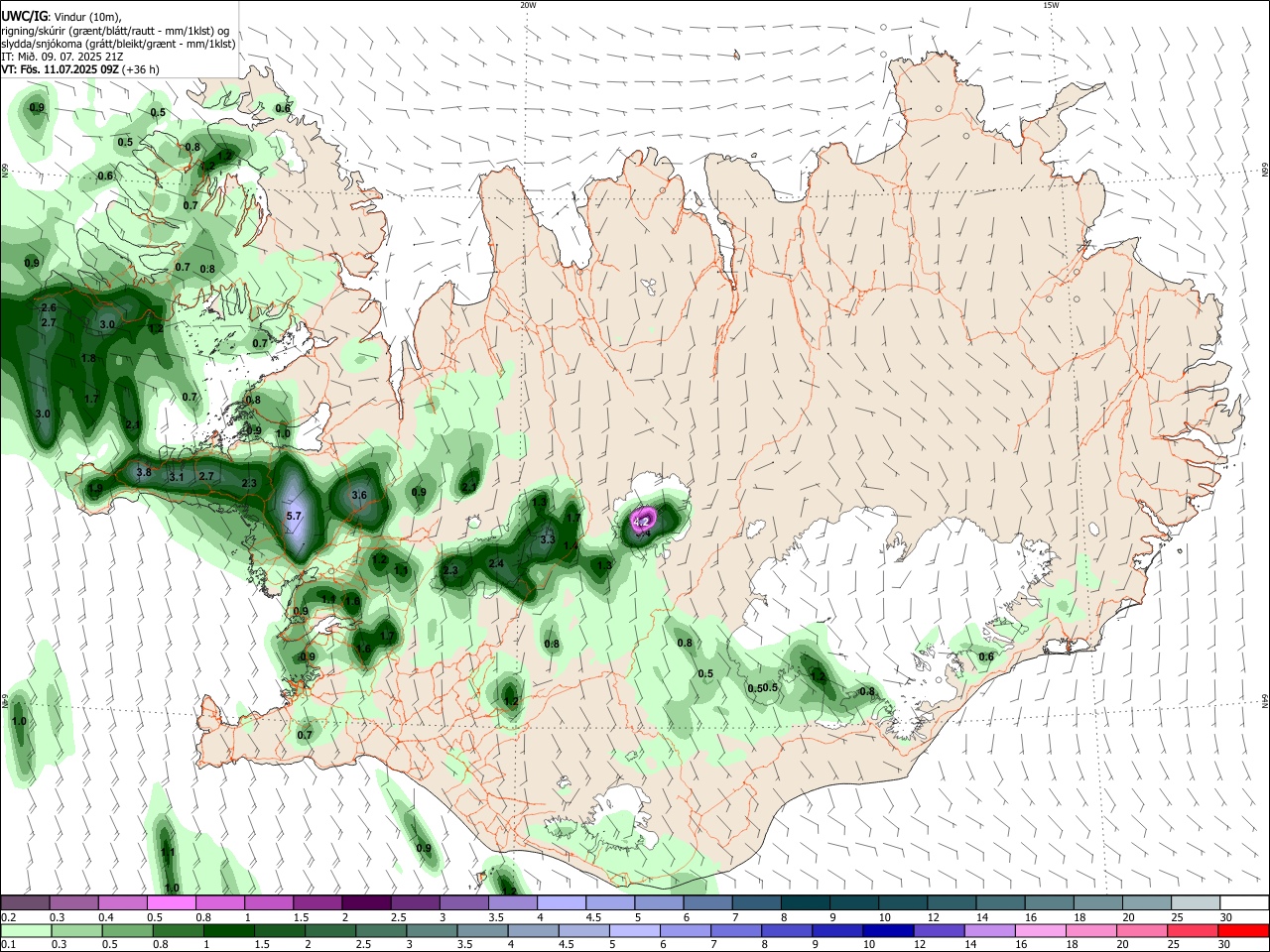
Task: Click the initial time line 'IT: Mið. 09. 07. 2025 21Z'
Action: (x=63, y=57)
